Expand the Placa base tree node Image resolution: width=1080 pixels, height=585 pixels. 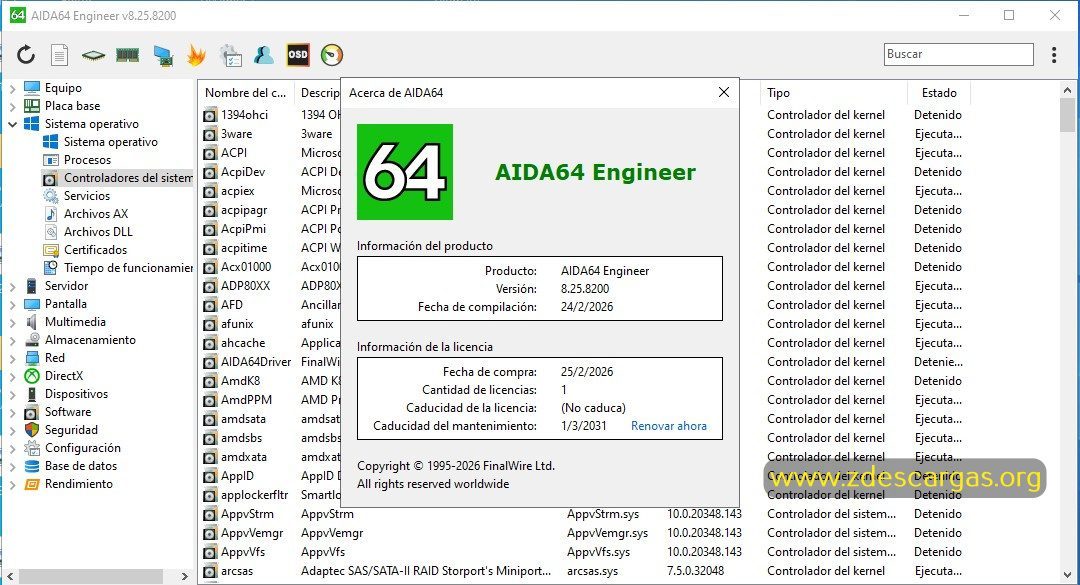click(12, 106)
